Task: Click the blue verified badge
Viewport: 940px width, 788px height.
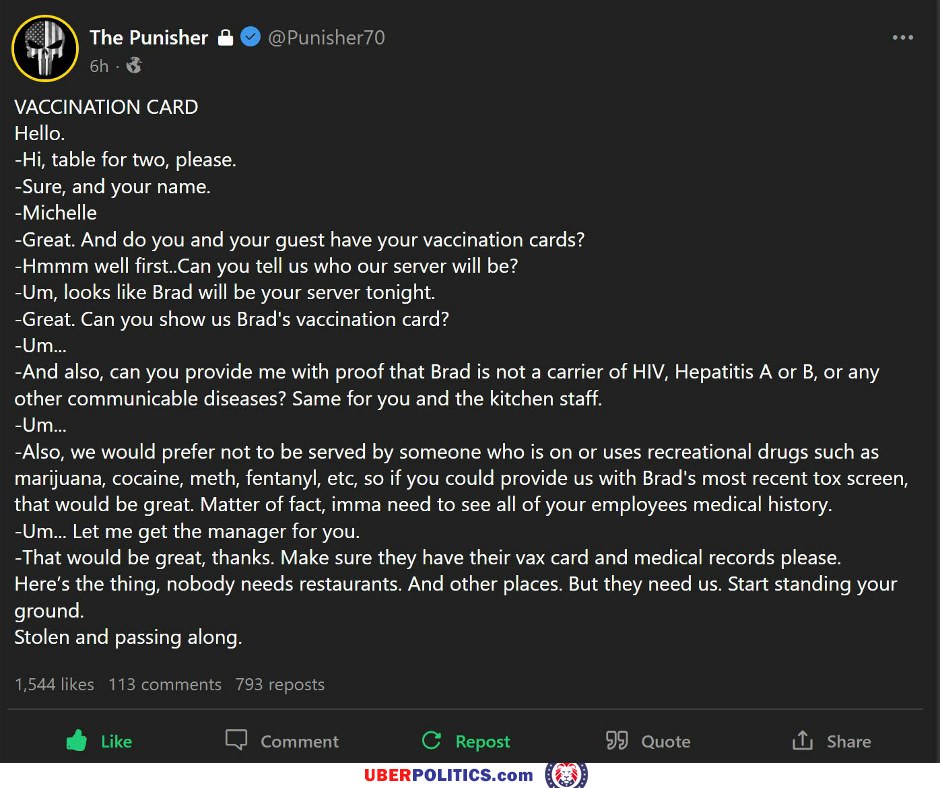Action: pos(251,38)
